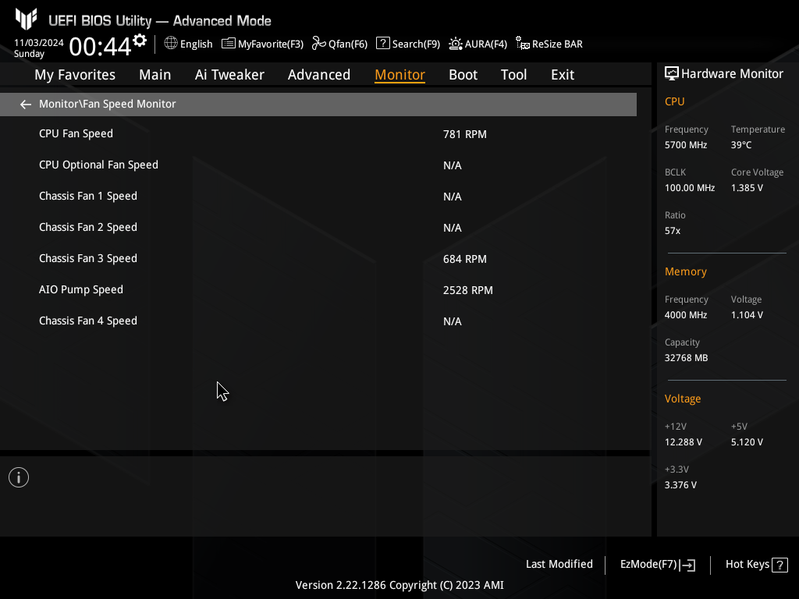This screenshot has height=599, width=799.
Task: Open Last Modified settings list
Action: pyautogui.click(x=559, y=564)
